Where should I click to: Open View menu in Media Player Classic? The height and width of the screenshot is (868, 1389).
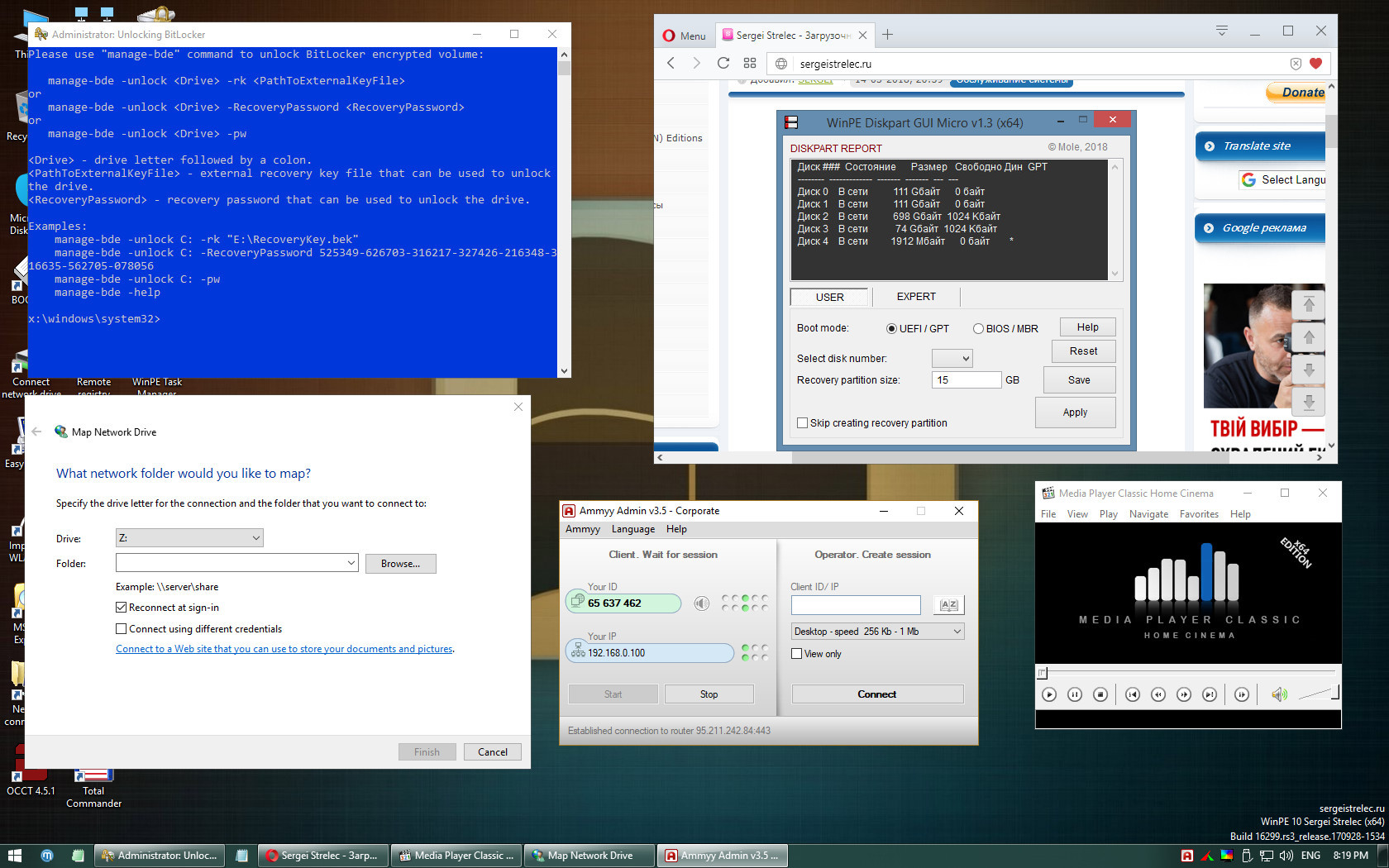[1077, 514]
